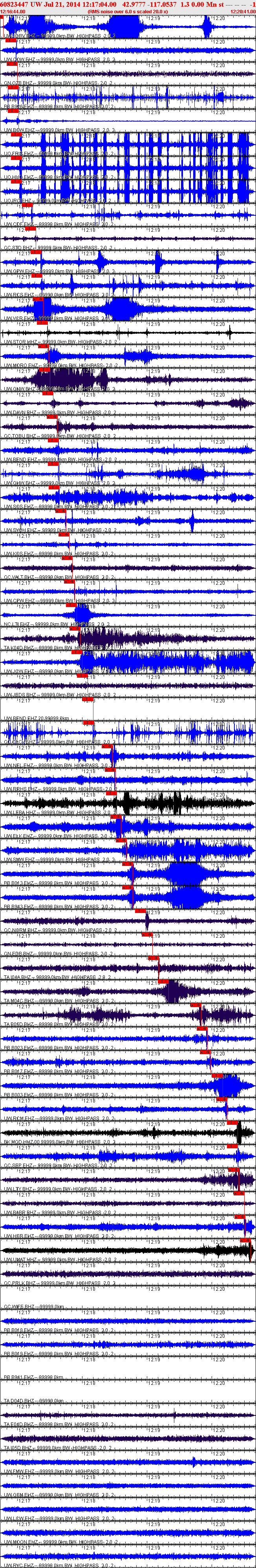
Task: Click red pick marker on UW.LEBA trace
Action: pos(111,793)
